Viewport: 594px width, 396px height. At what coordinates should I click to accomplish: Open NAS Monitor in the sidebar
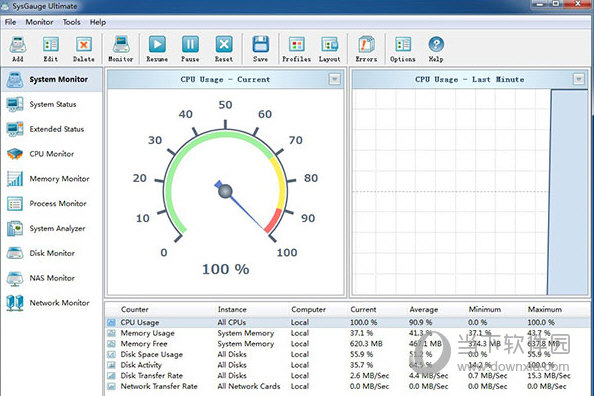pos(52,278)
